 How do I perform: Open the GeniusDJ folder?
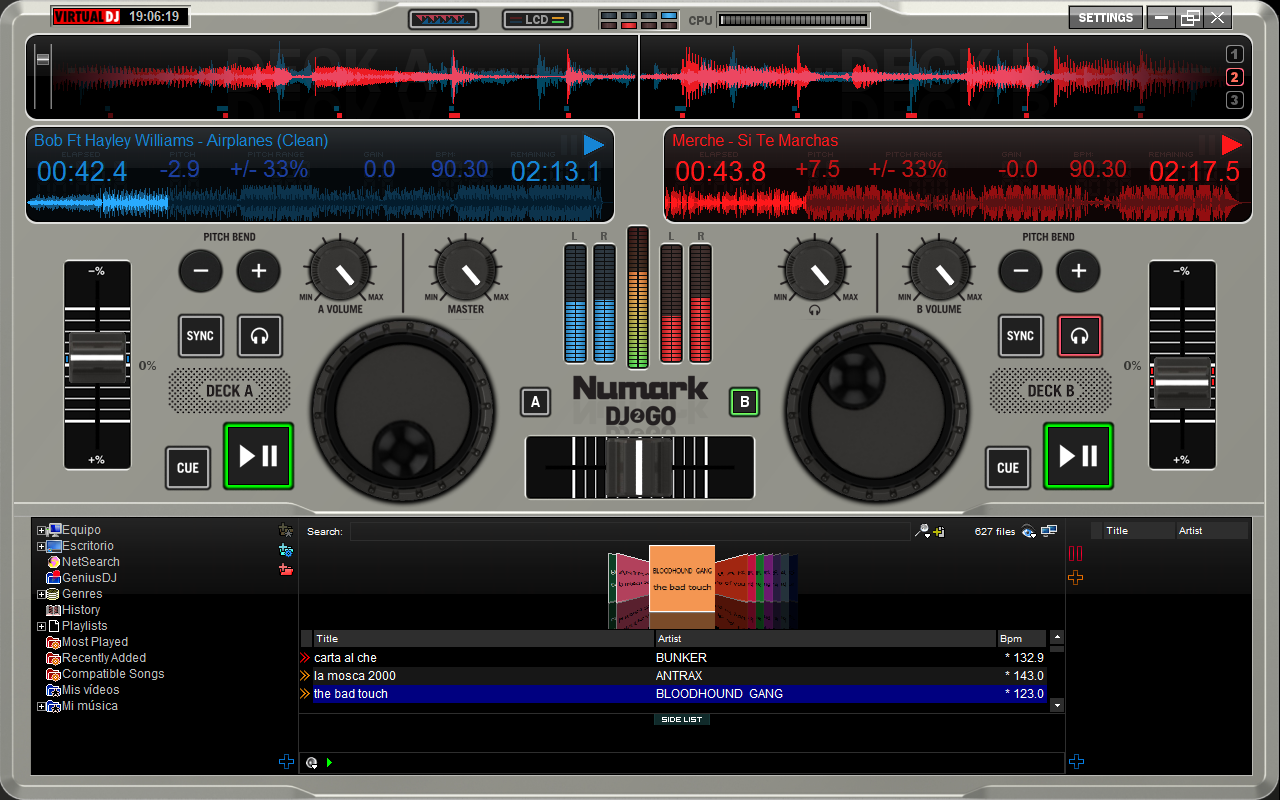pyautogui.click(x=82, y=578)
